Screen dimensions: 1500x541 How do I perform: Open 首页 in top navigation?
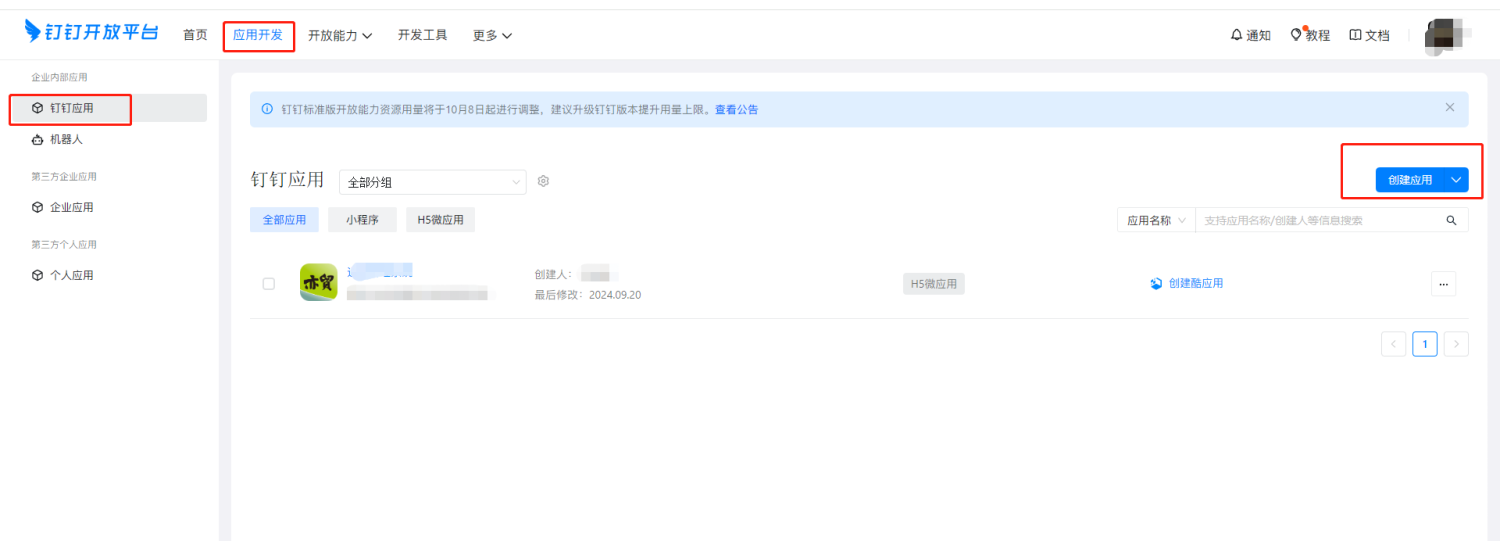pyautogui.click(x=195, y=35)
